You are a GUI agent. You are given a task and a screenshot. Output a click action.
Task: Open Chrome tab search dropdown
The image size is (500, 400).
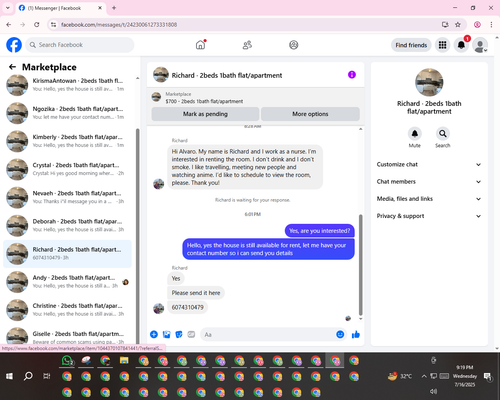click(x=8, y=8)
